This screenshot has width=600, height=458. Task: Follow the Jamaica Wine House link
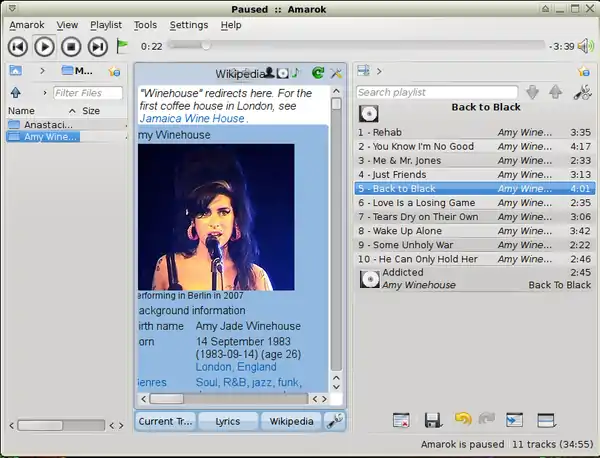point(190,118)
